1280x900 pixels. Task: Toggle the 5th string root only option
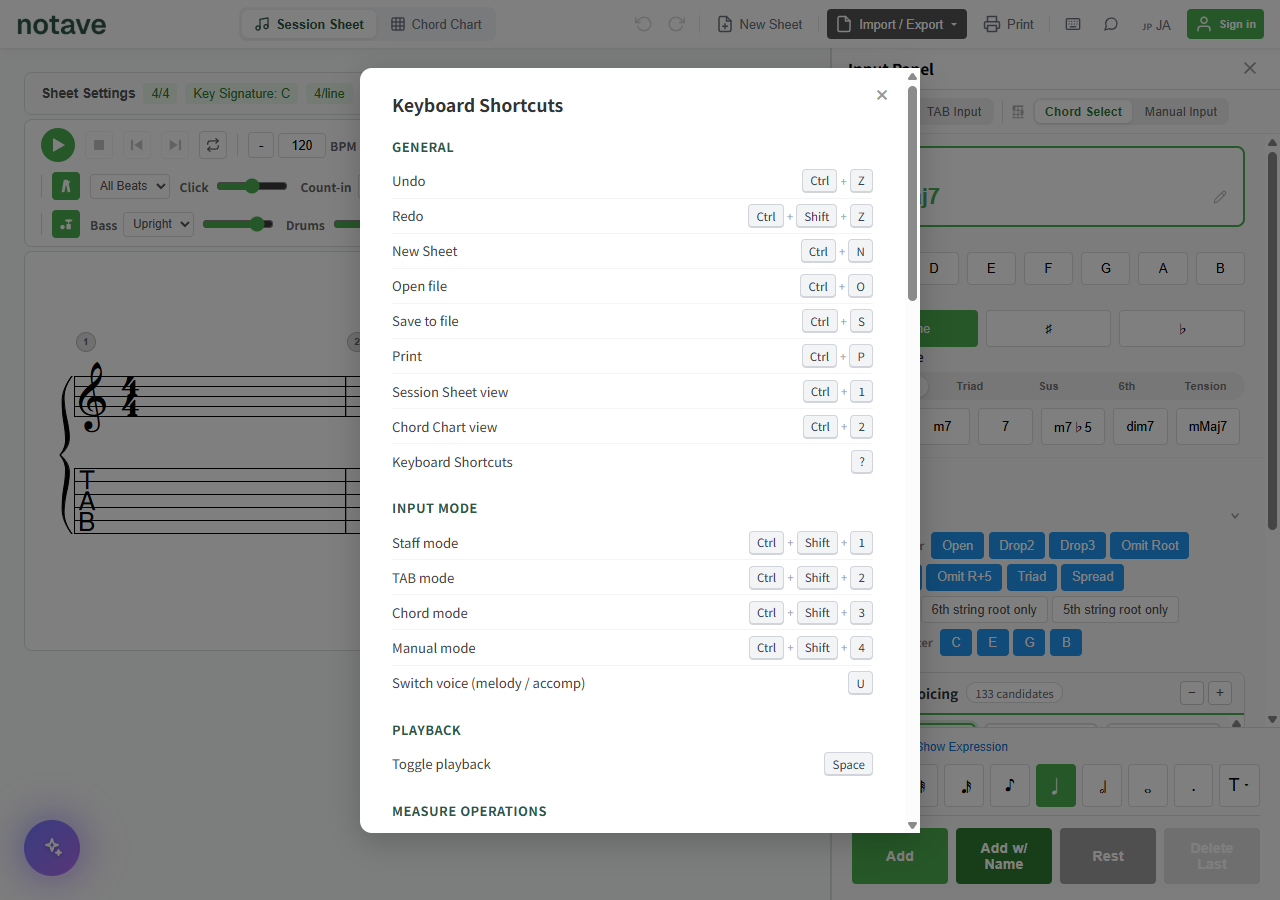(1115, 610)
